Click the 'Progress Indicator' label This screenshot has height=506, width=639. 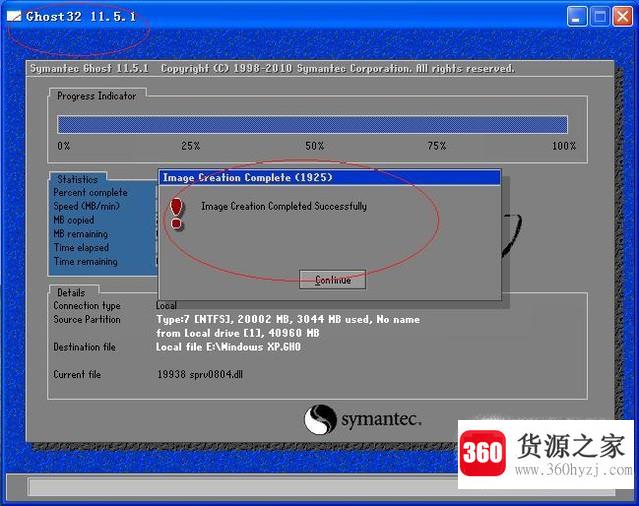point(97,96)
